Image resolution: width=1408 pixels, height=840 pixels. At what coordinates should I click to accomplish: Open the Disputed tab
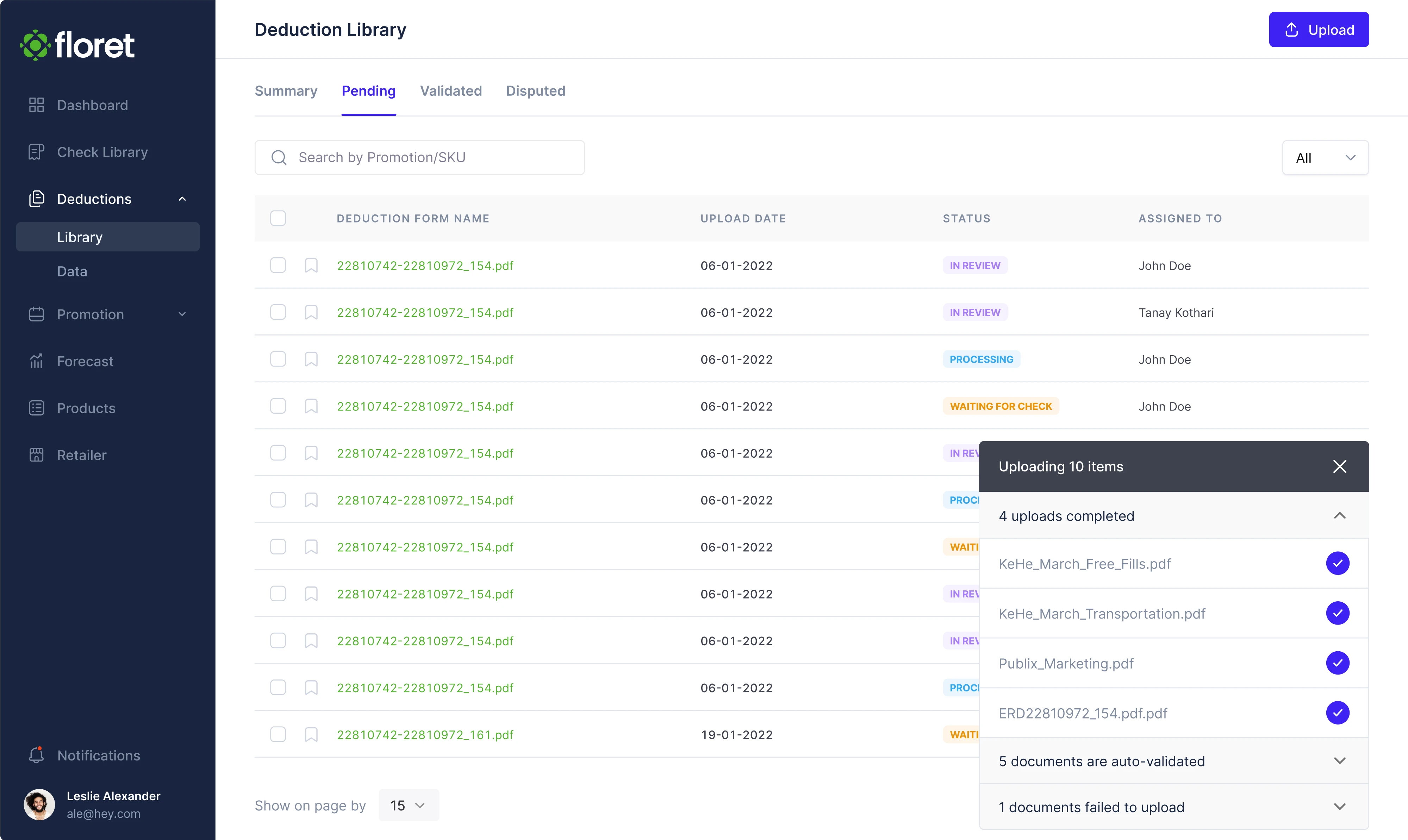535,91
